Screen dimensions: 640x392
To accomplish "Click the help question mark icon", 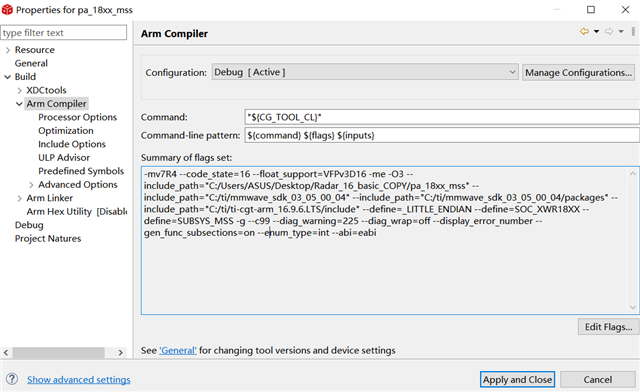I will 12,379.
